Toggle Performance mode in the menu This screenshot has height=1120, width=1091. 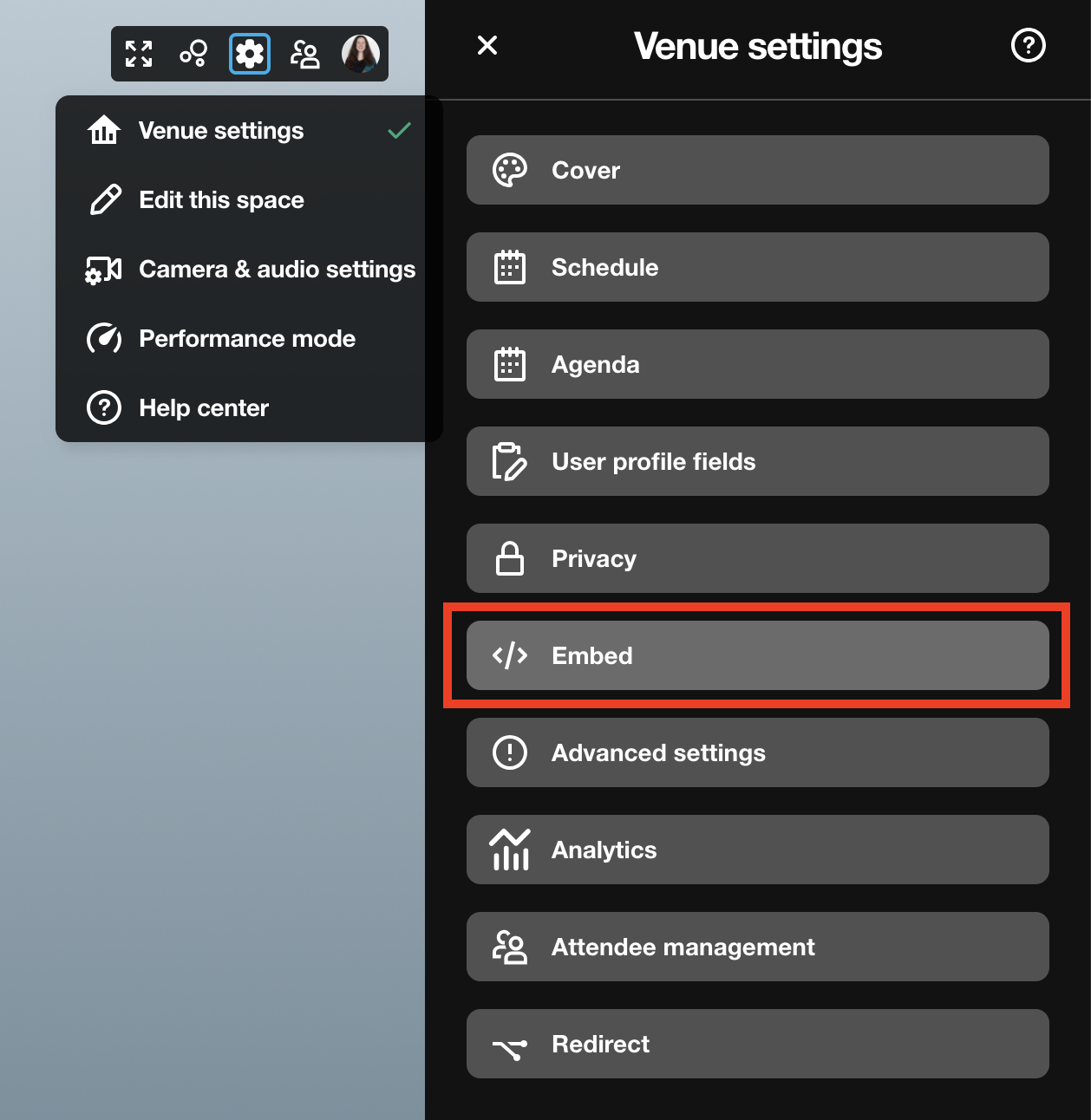click(x=247, y=339)
